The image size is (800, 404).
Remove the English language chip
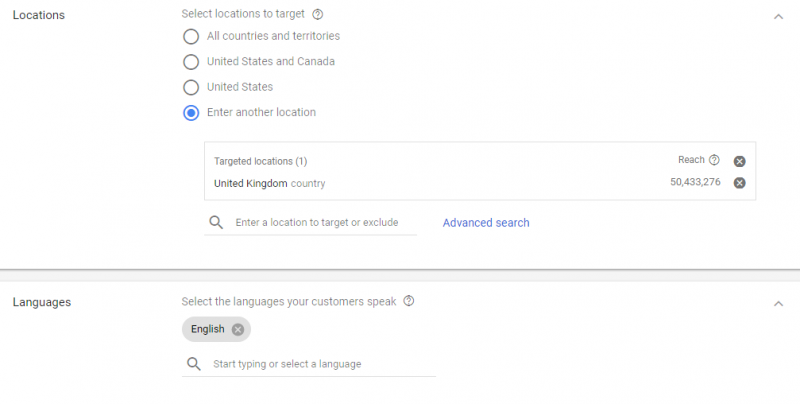[x=238, y=330]
